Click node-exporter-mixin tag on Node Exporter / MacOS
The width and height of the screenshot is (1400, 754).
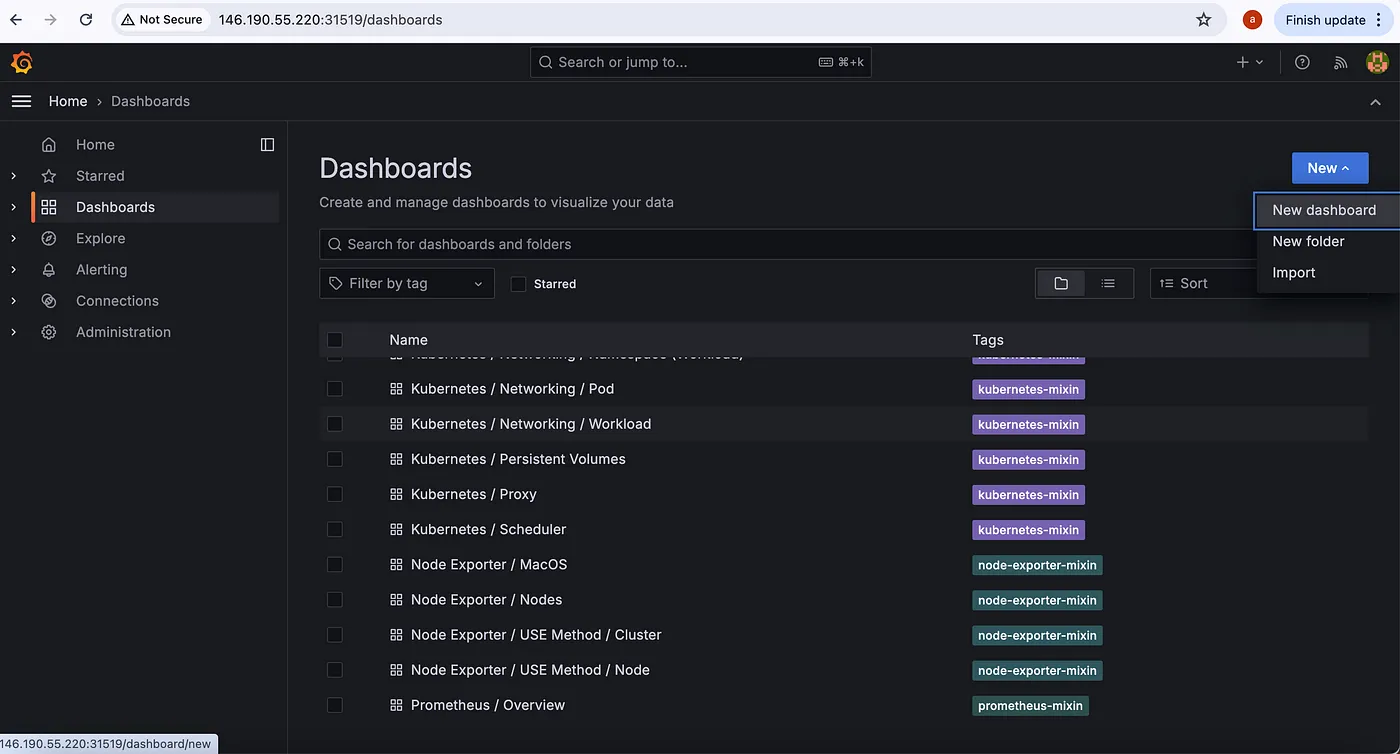click(x=1037, y=565)
